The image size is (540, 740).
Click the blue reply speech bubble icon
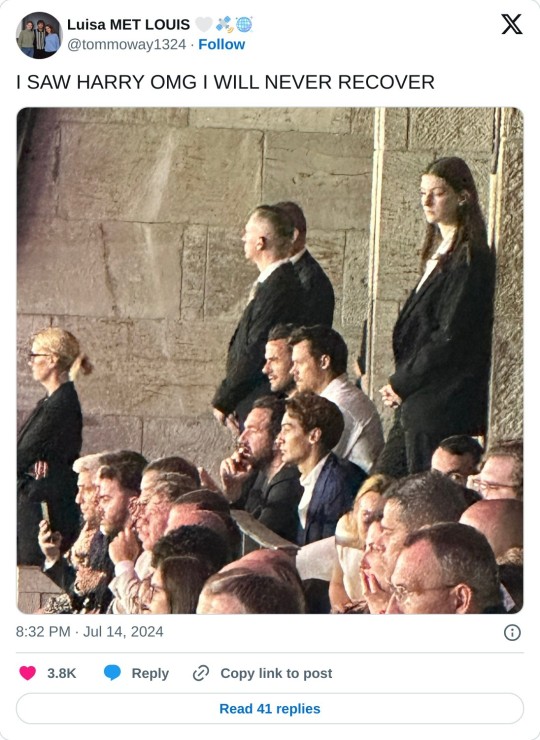pos(112,673)
